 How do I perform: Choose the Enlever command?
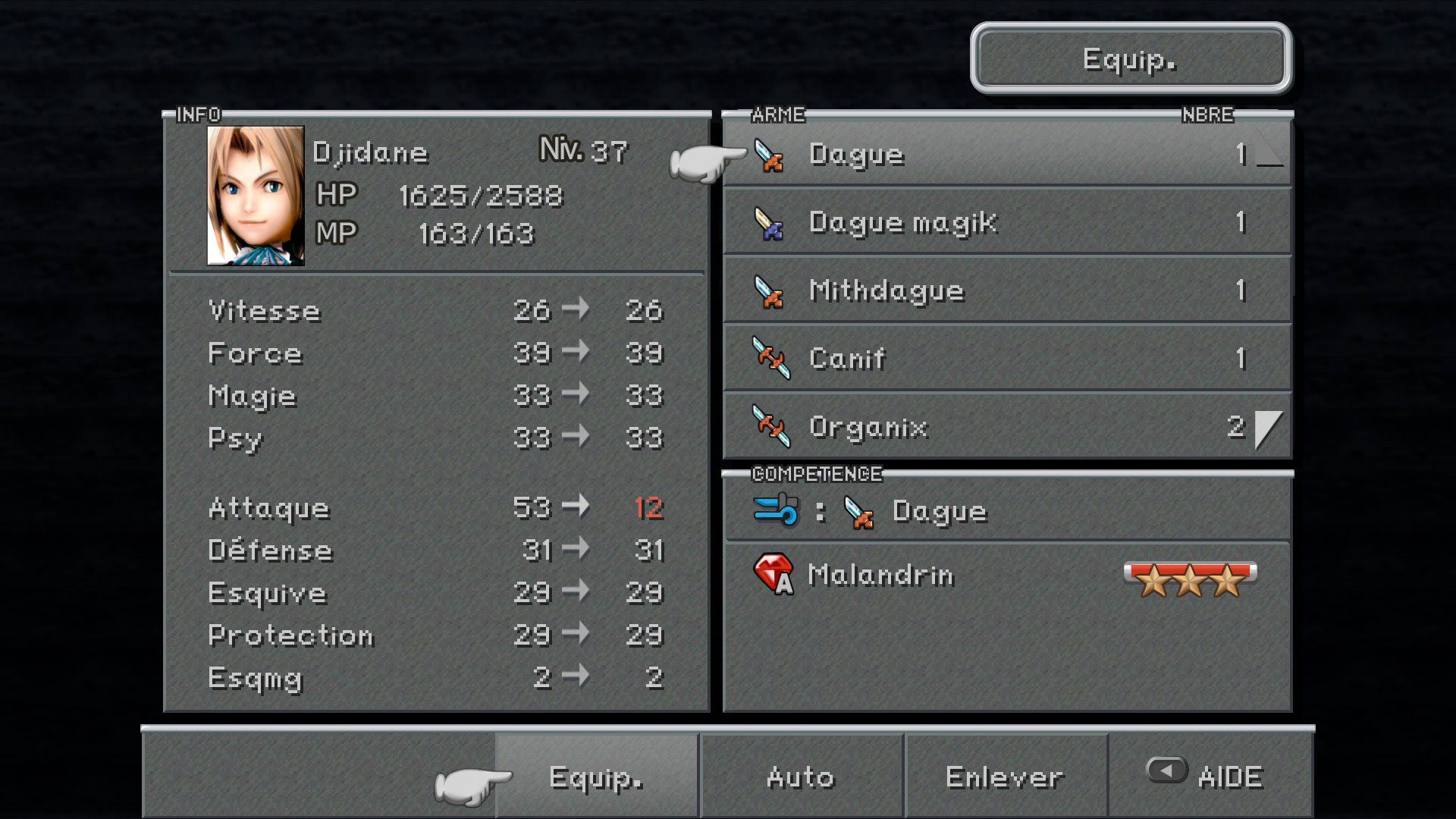1005,777
